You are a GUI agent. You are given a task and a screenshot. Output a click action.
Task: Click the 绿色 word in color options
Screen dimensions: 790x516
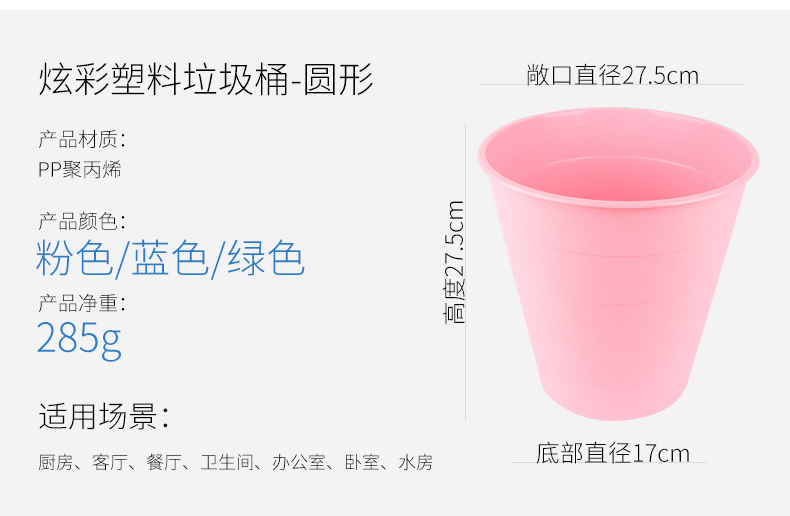point(266,258)
